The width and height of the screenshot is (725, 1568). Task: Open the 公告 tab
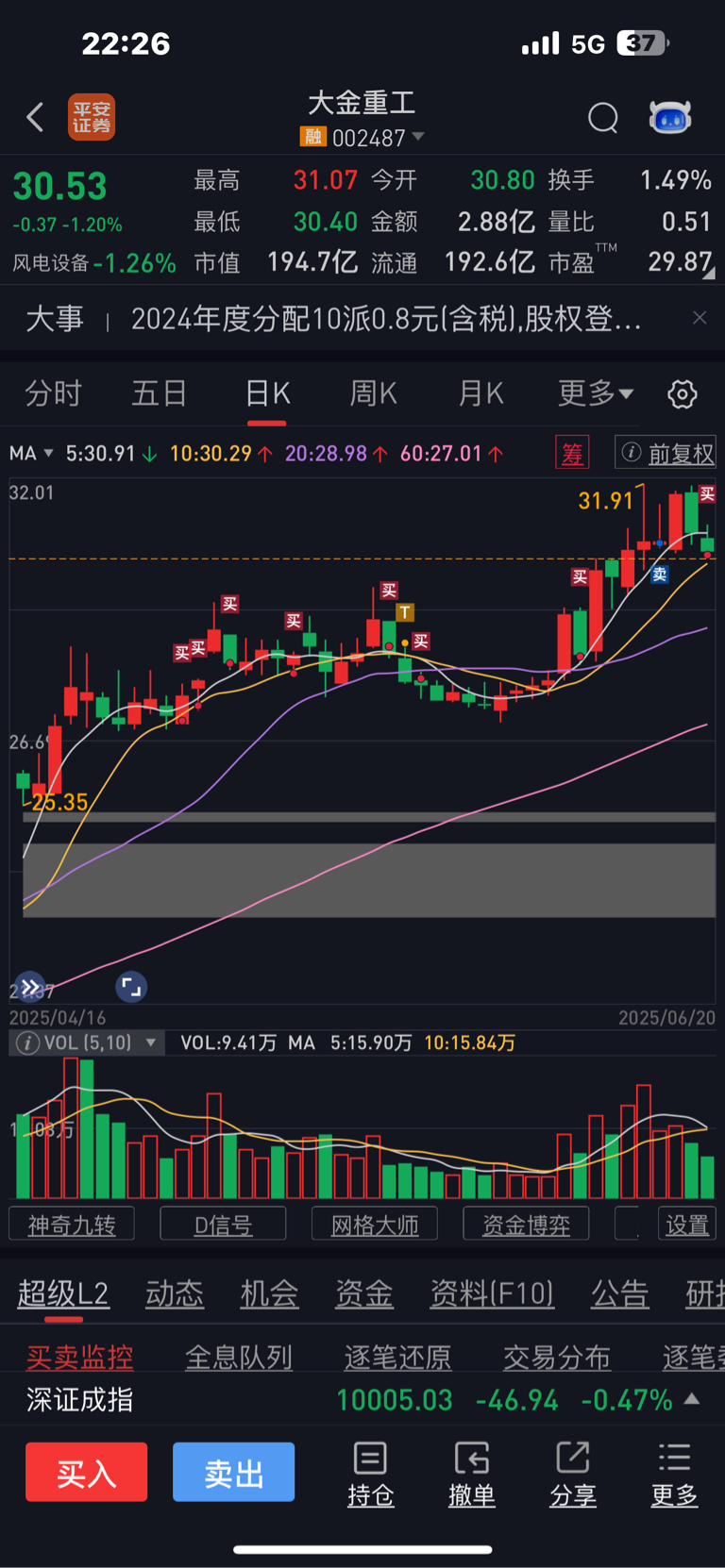[x=620, y=1293]
